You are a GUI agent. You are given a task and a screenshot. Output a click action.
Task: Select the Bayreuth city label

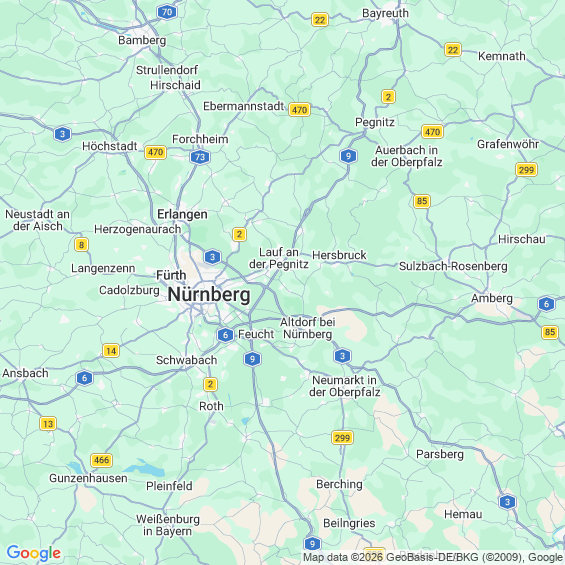tap(385, 13)
